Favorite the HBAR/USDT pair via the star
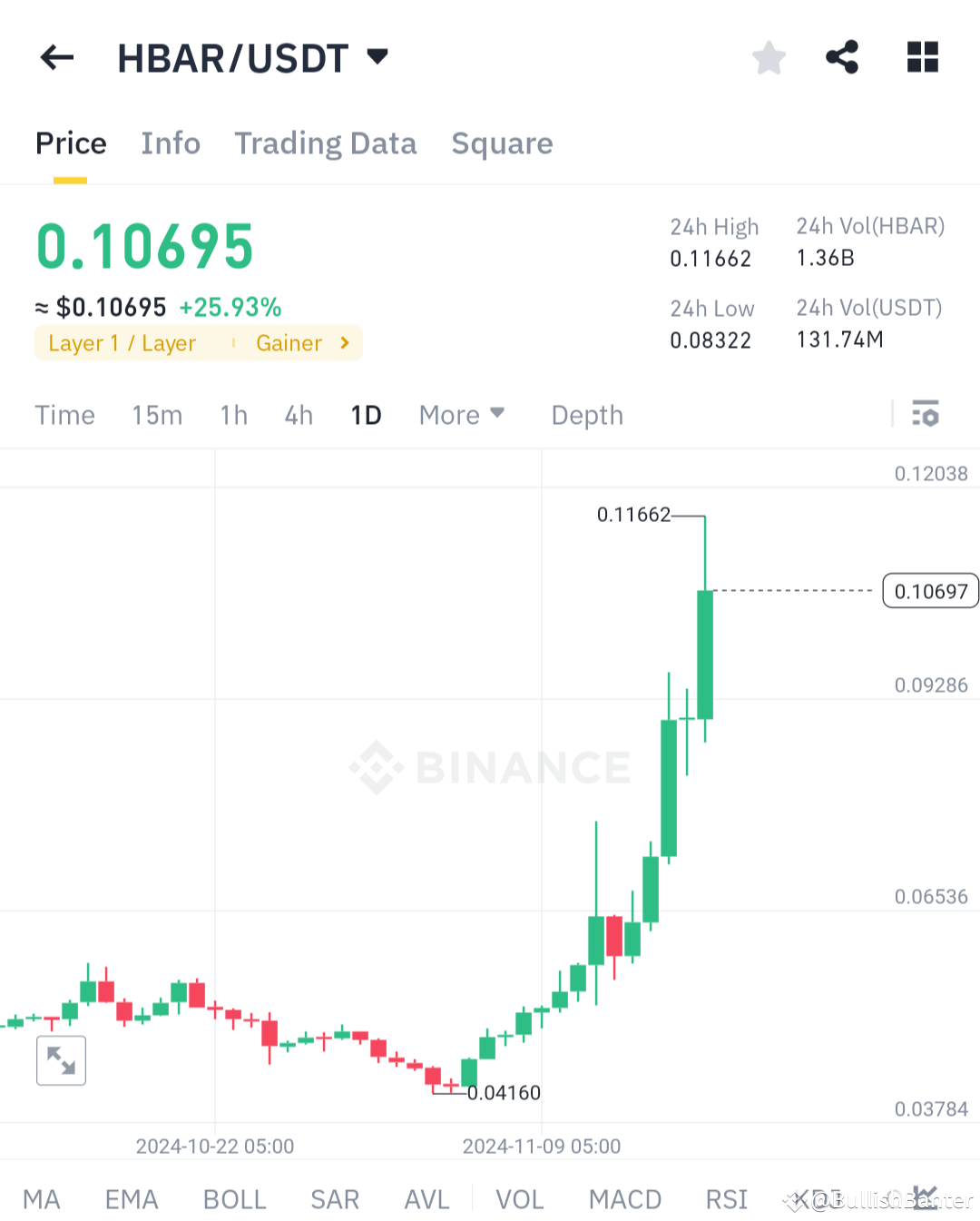Image resolution: width=980 pixels, height=1221 pixels. tap(768, 57)
